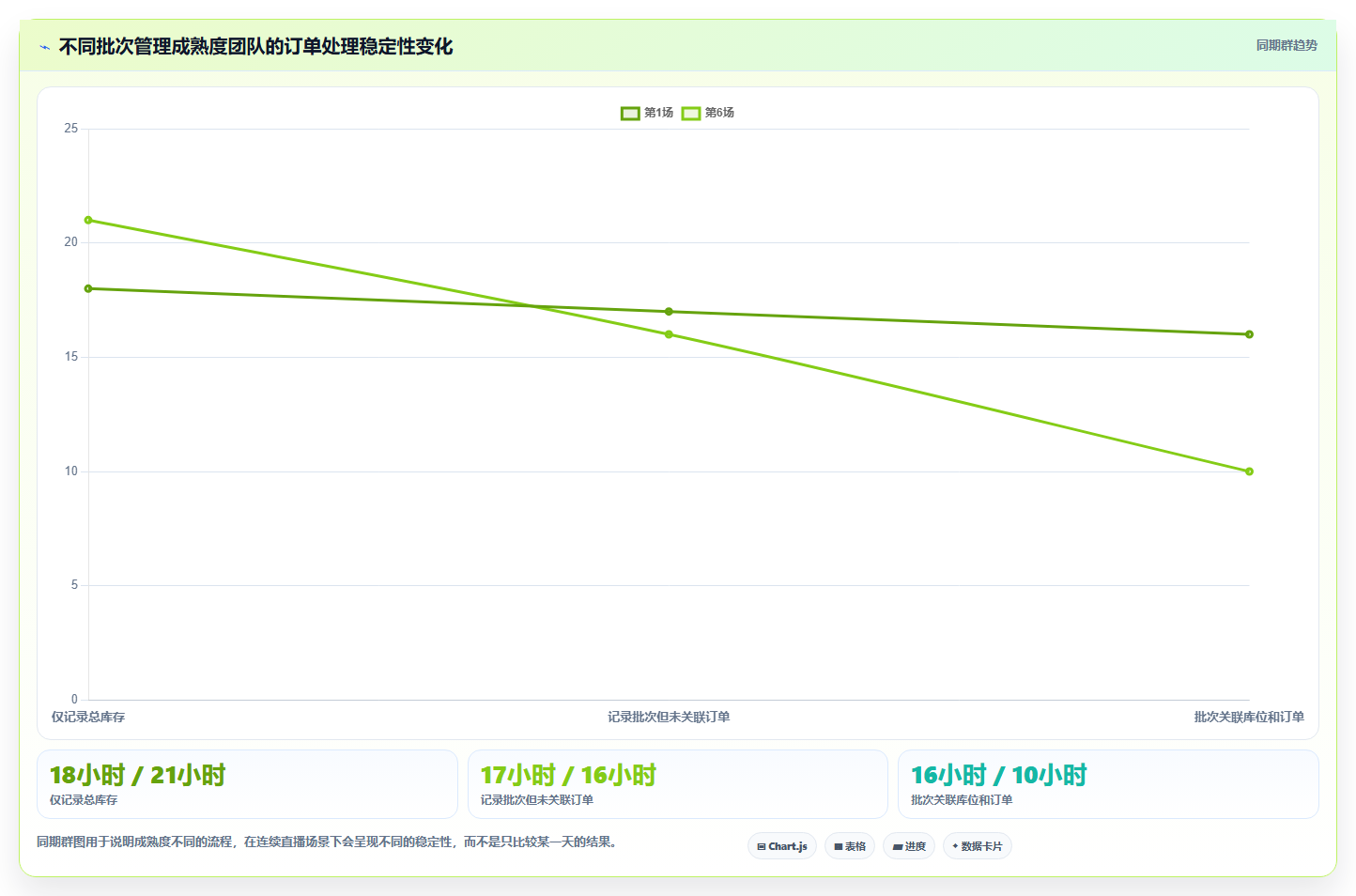Screen dimensions: 1356x896
Task: Click the card title 不同批次管理成熟度团队的订单处理稳定性变化
Action: (255, 46)
